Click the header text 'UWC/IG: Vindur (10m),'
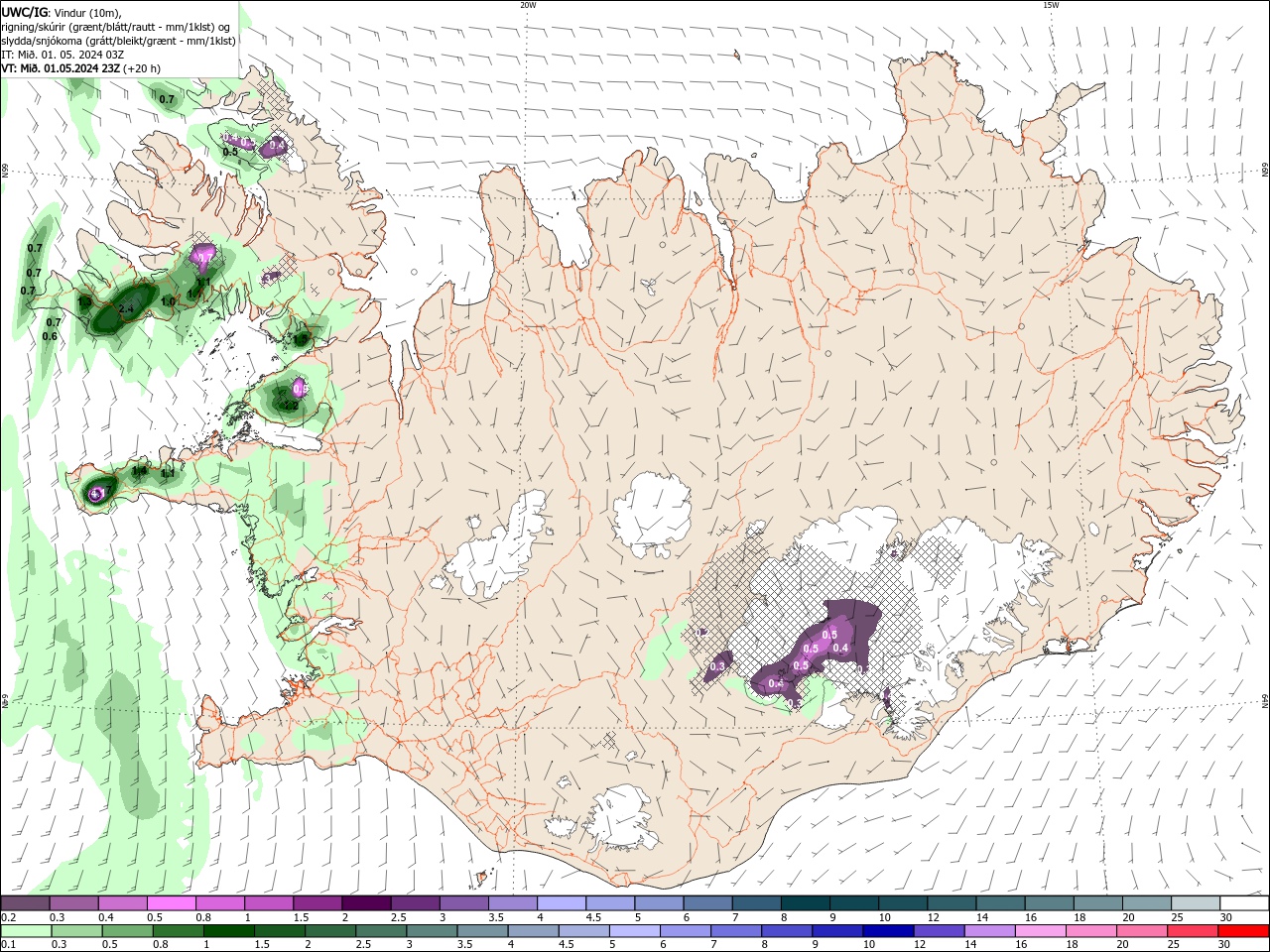 (x=62, y=12)
